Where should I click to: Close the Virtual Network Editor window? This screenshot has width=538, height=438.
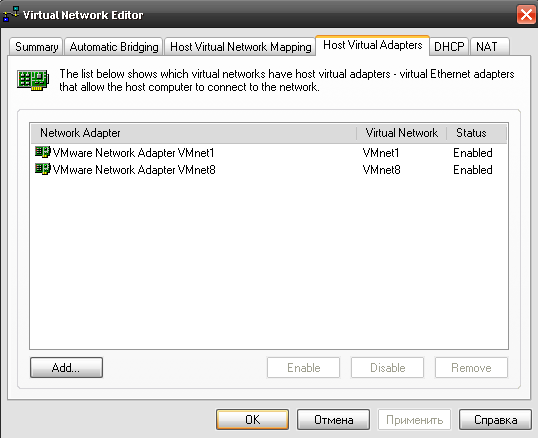[526, 15]
